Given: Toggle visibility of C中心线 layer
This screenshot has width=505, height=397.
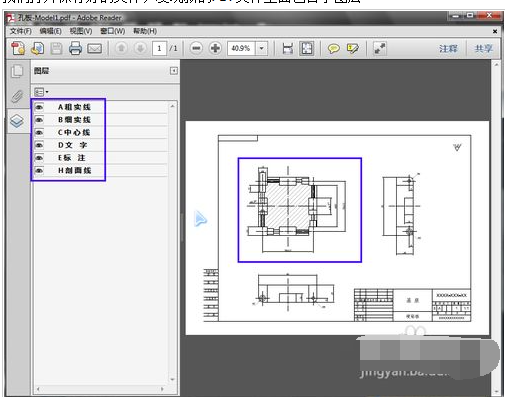Looking at the screenshot, I should tap(39, 132).
